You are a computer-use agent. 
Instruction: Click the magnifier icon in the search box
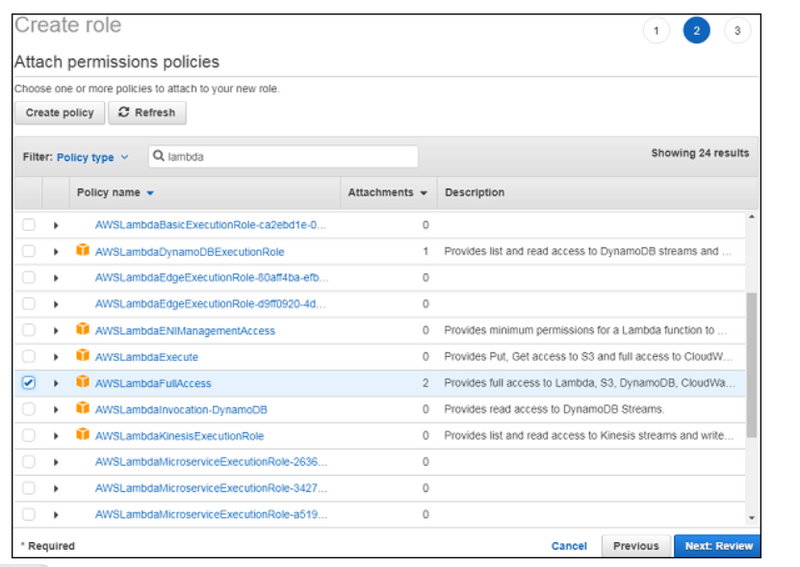click(159, 157)
